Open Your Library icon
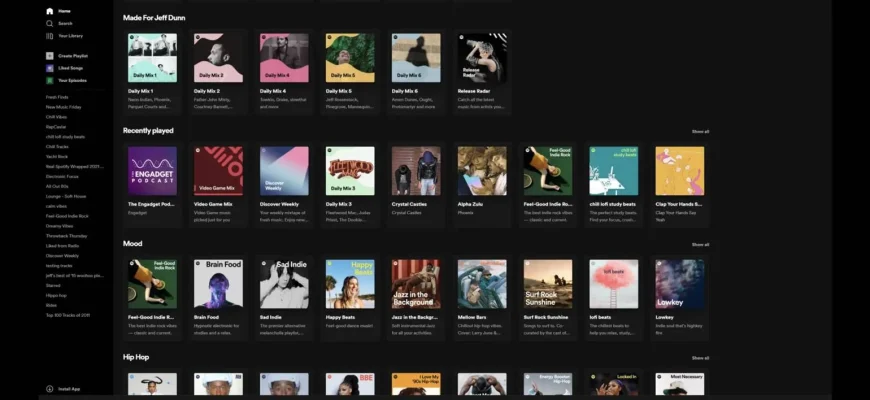 pyautogui.click(x=49, y=35)
